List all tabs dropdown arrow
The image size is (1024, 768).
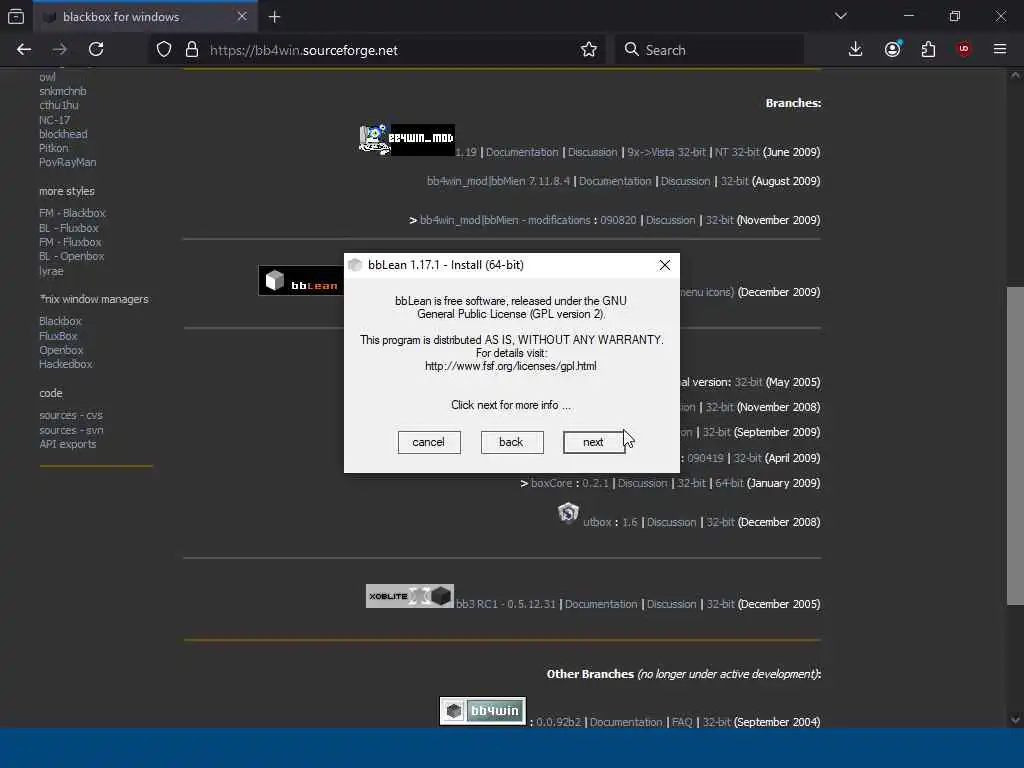pyautogui.click(x=841, y=16)
